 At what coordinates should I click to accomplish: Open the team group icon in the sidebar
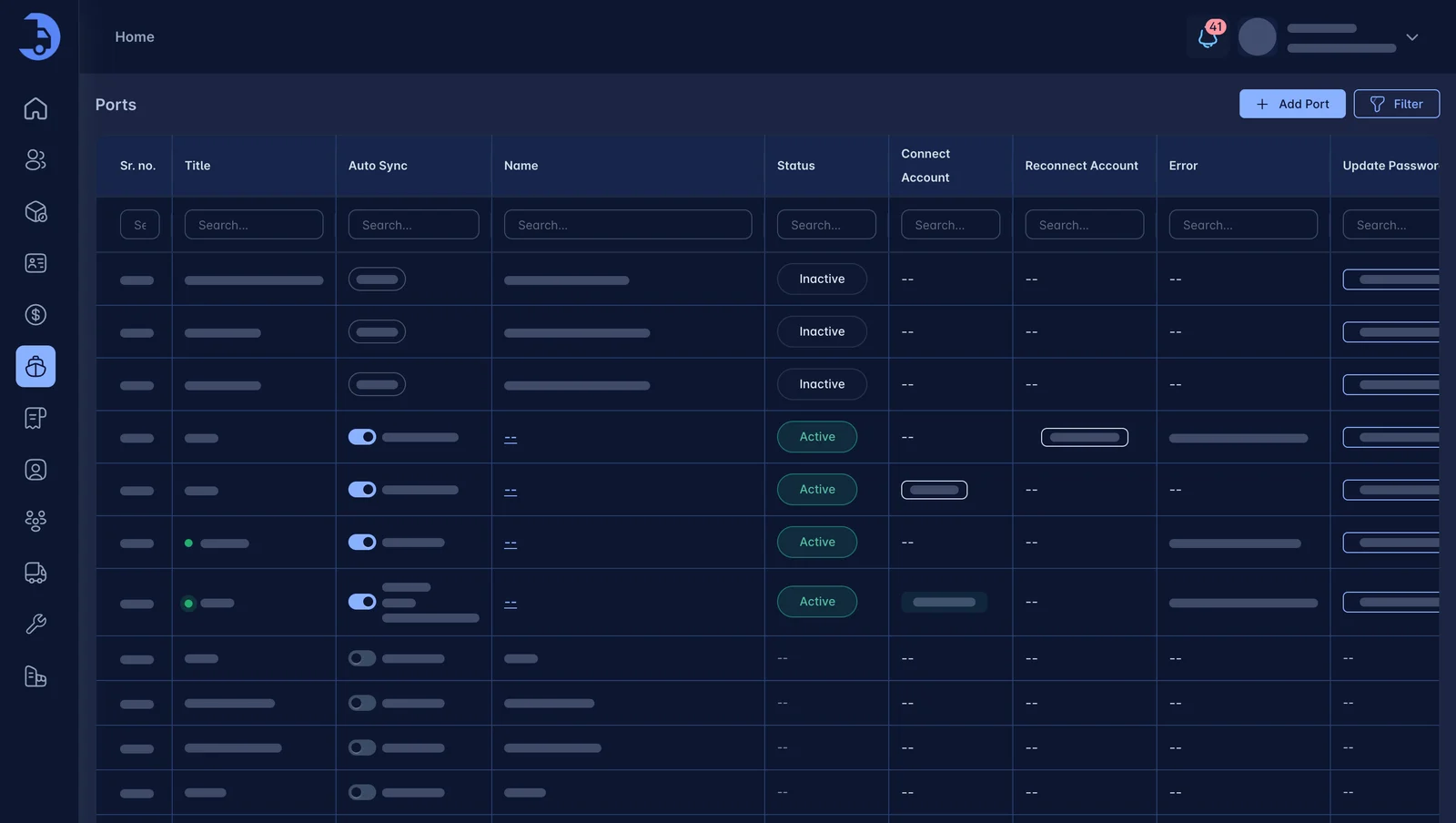point(35,521)
